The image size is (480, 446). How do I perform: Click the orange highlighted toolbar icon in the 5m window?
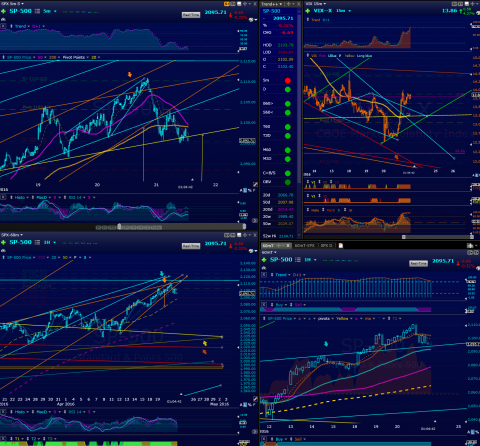click(227, 4)
